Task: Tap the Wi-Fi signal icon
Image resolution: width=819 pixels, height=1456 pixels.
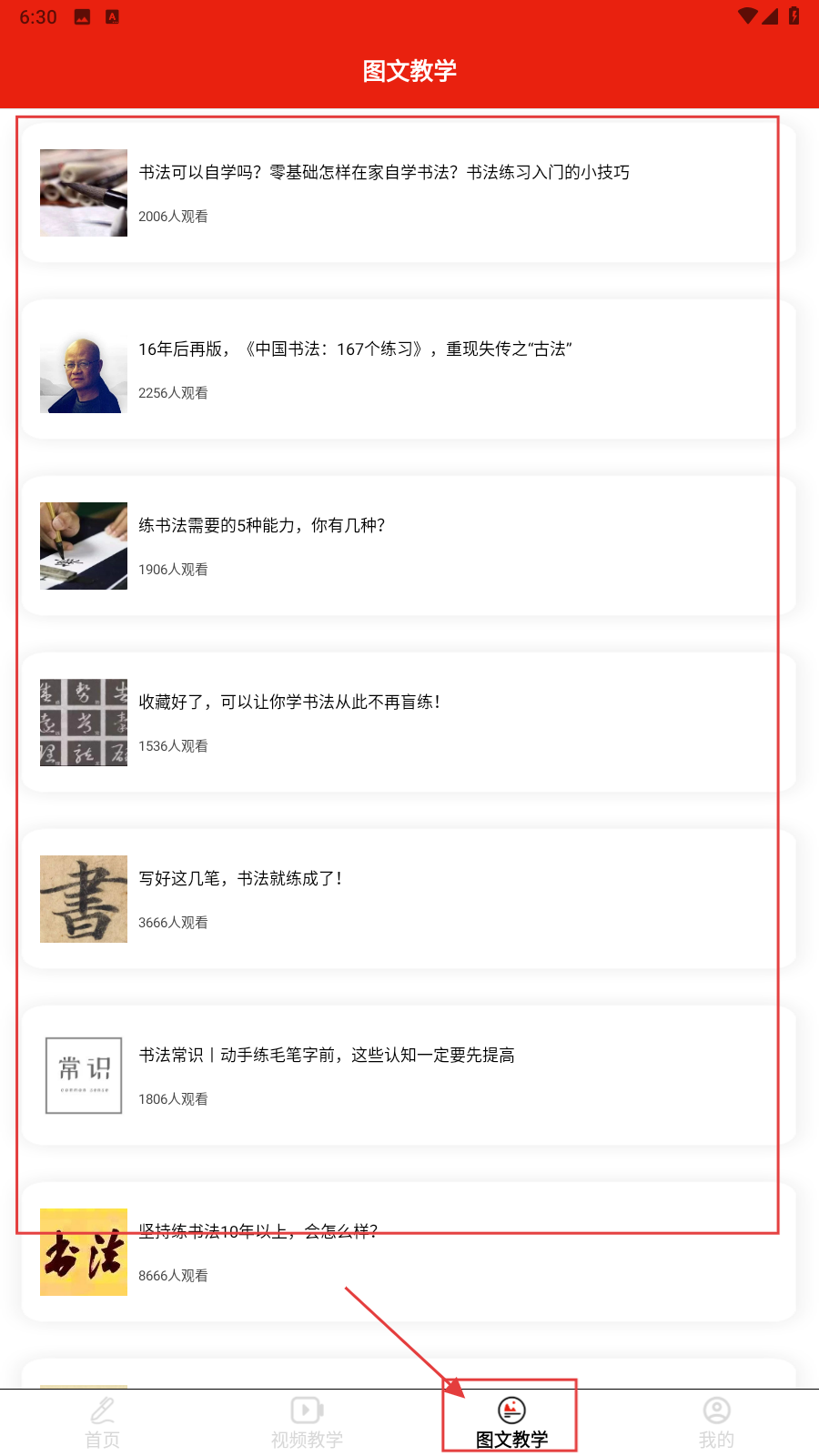Action: point(748,16)
